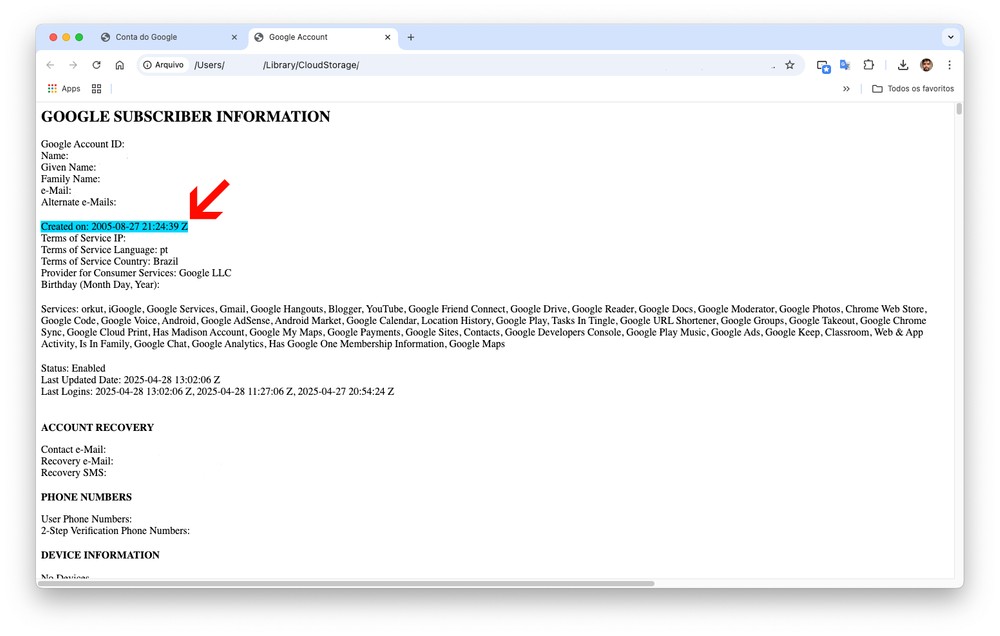1000x636 pixels.
Task: Click the DEVICE INFORMATION heading
Action: pyautogui.click(x=100, y=555)
